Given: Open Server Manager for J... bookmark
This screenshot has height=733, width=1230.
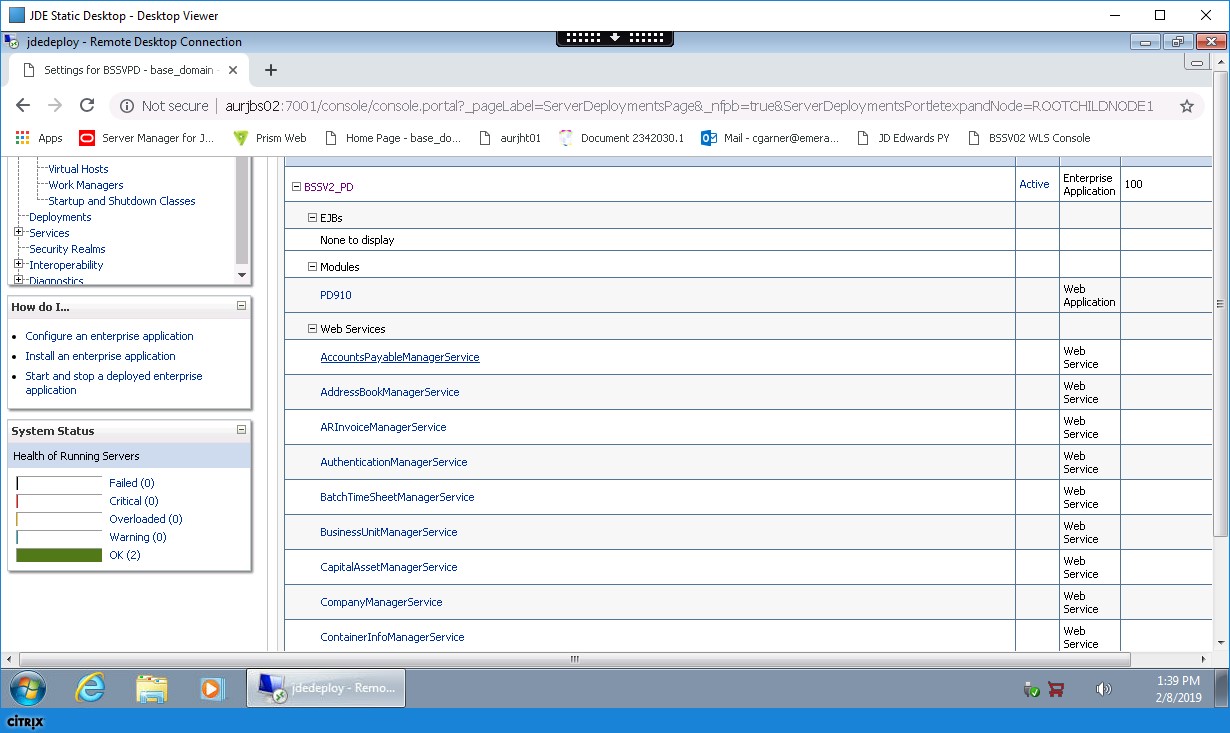Looking at the screenshot, I should coord(146,138).
